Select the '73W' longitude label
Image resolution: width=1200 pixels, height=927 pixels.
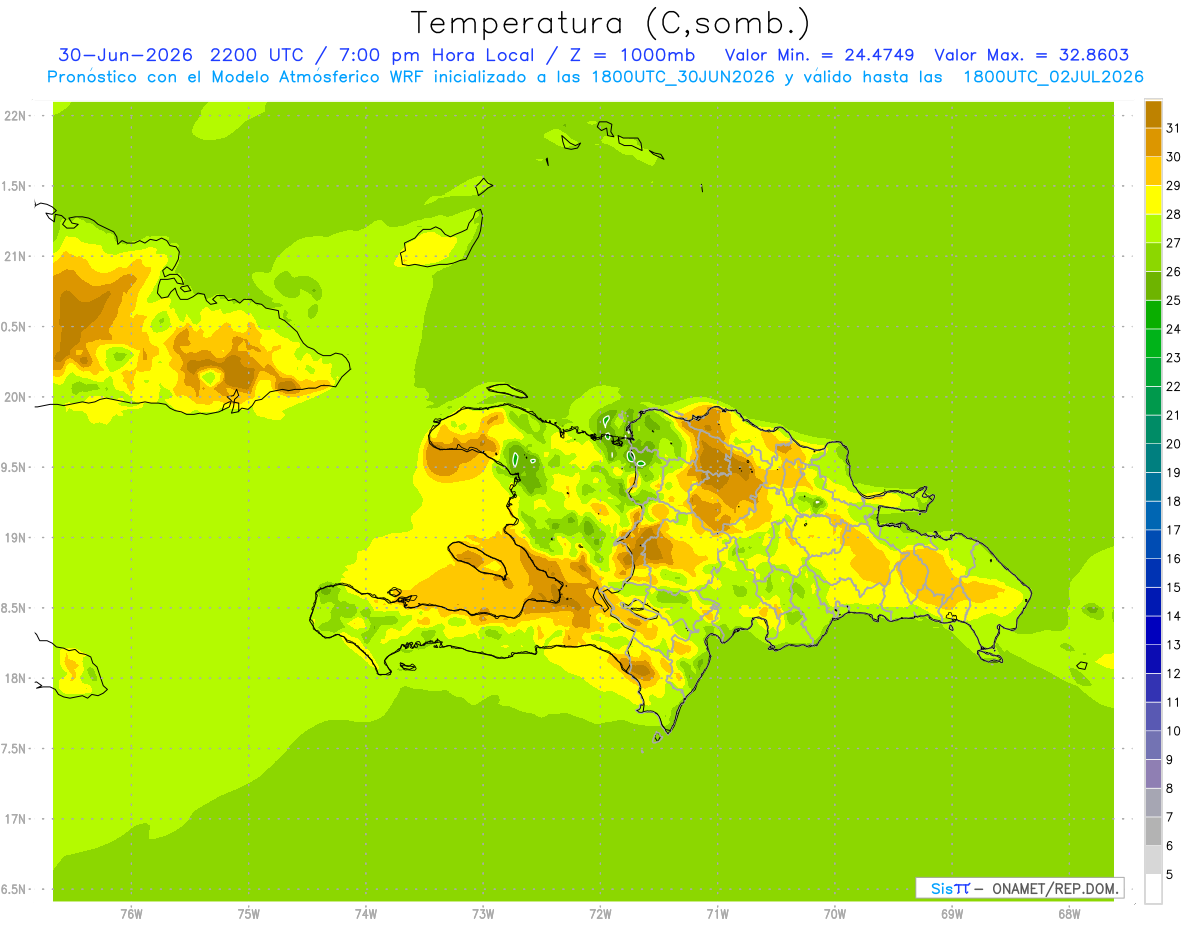point(483,914)
